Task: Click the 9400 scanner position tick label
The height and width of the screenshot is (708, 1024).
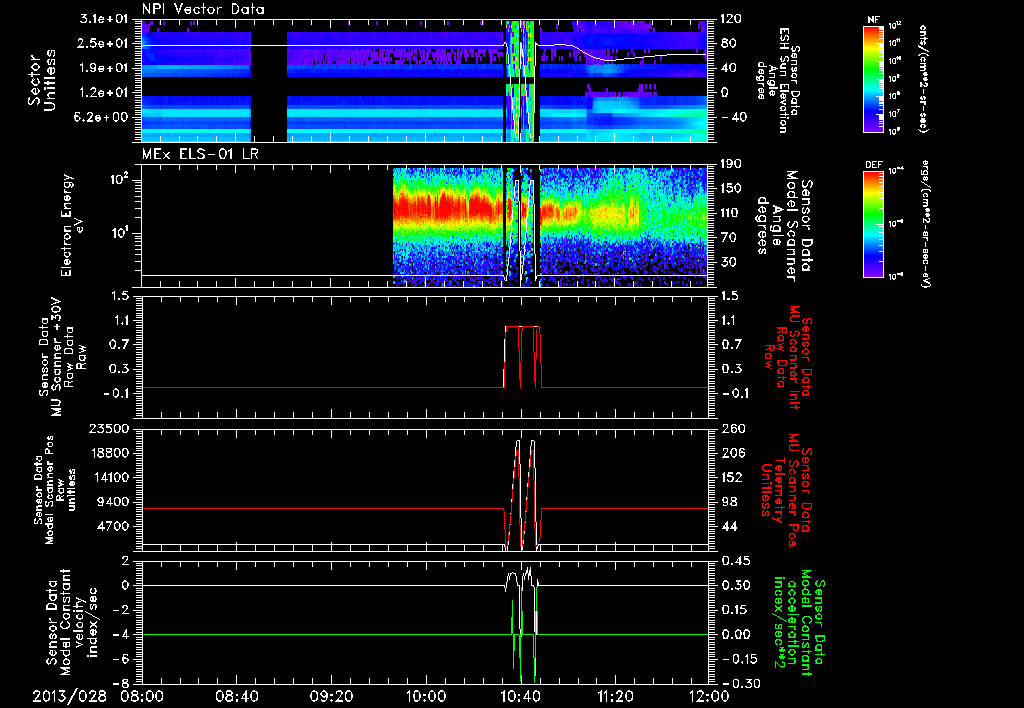Action: click(x=113, y=502)
